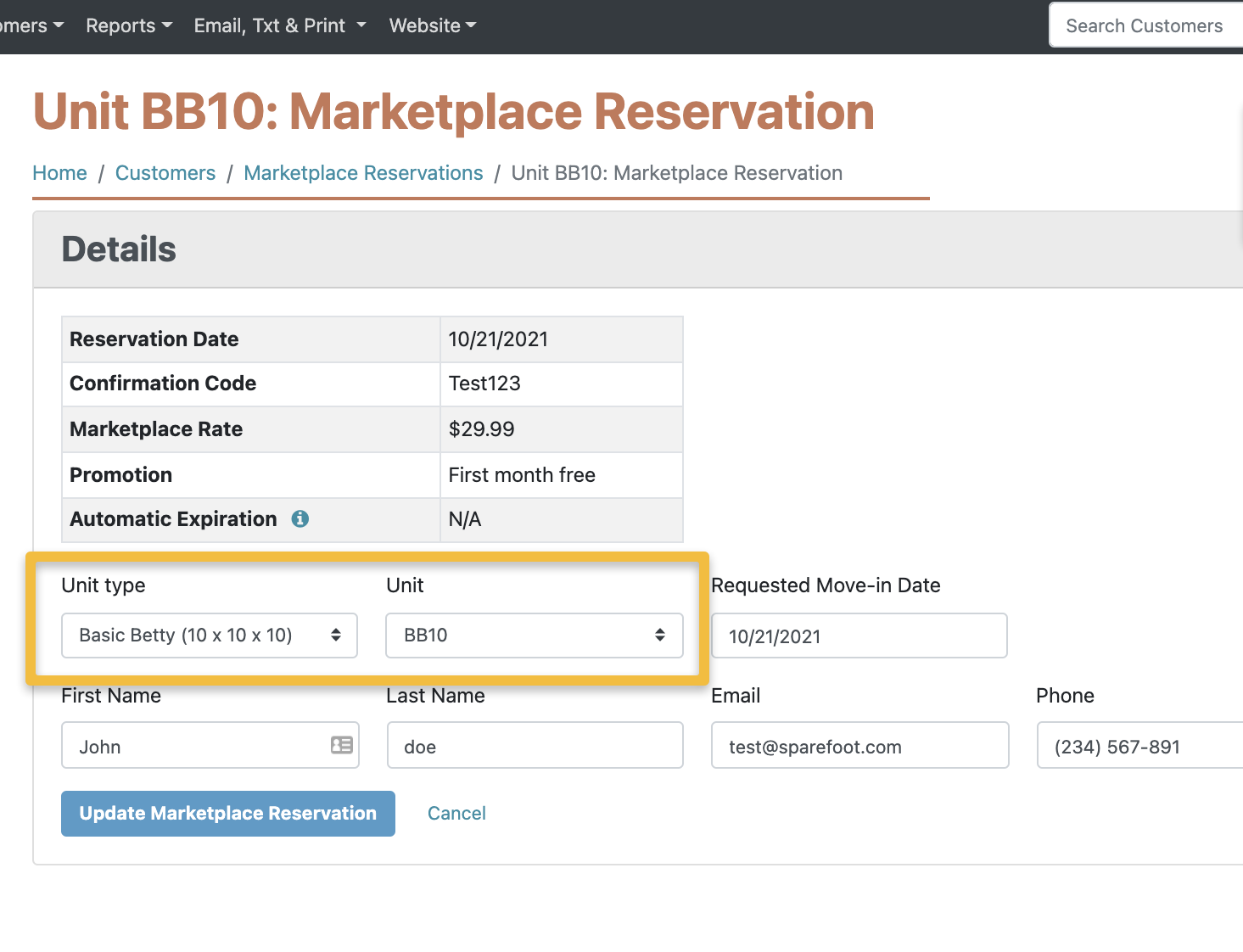This screenshot has width=1243, height=952.
Task: Select the Confirmation Code value Test123
Action: [x=484, y=384]
